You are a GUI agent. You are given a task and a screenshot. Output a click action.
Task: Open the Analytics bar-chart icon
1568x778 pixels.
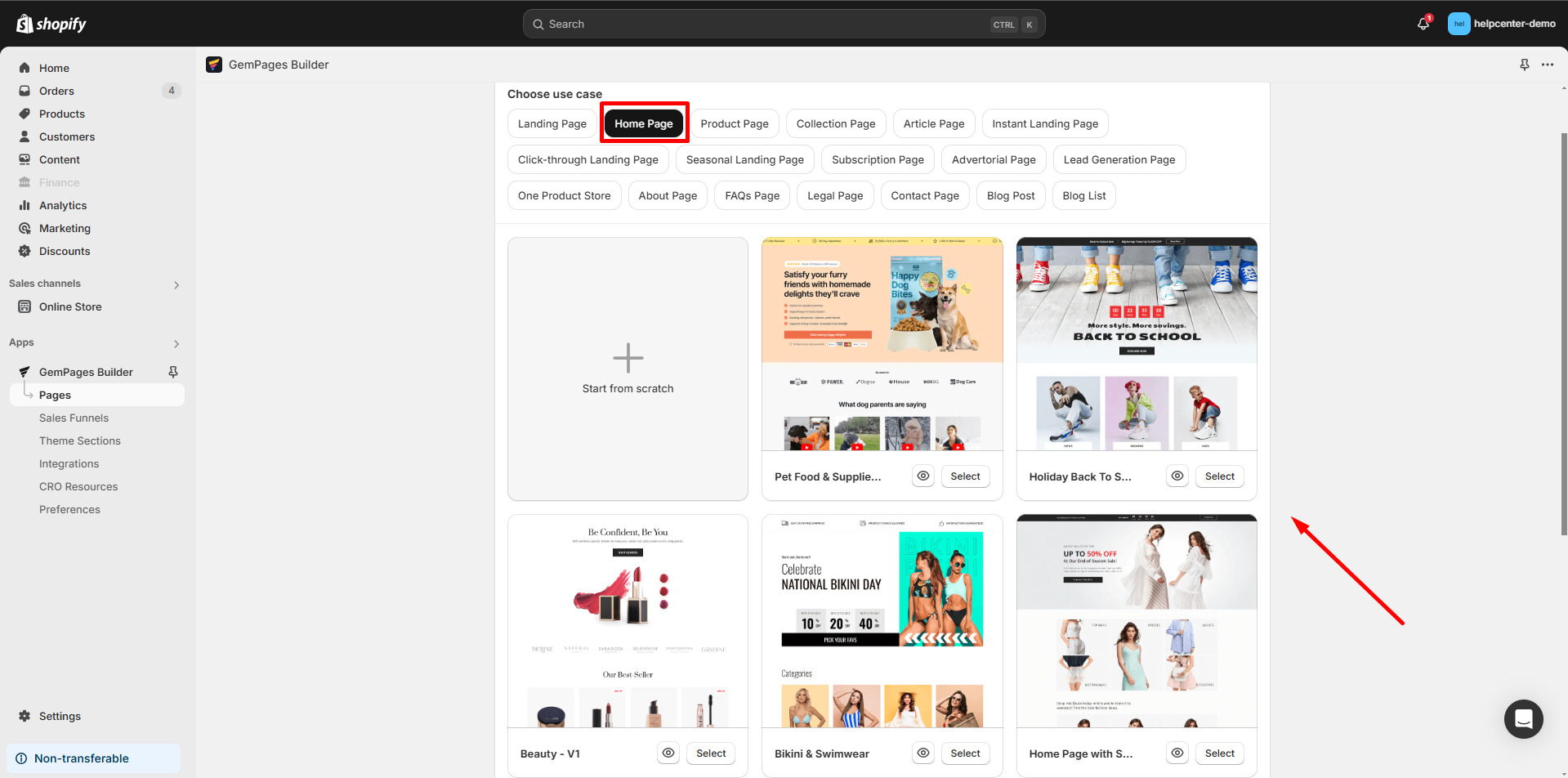[25, 205]
